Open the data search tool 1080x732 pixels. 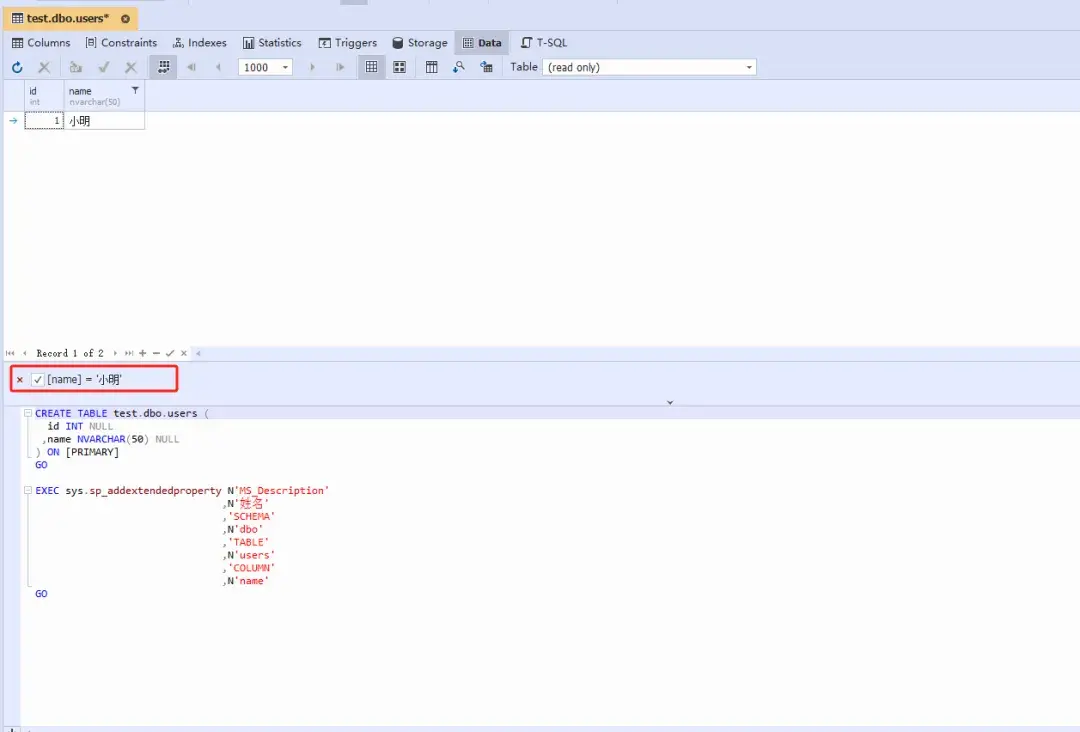click(x=459, y=67)
